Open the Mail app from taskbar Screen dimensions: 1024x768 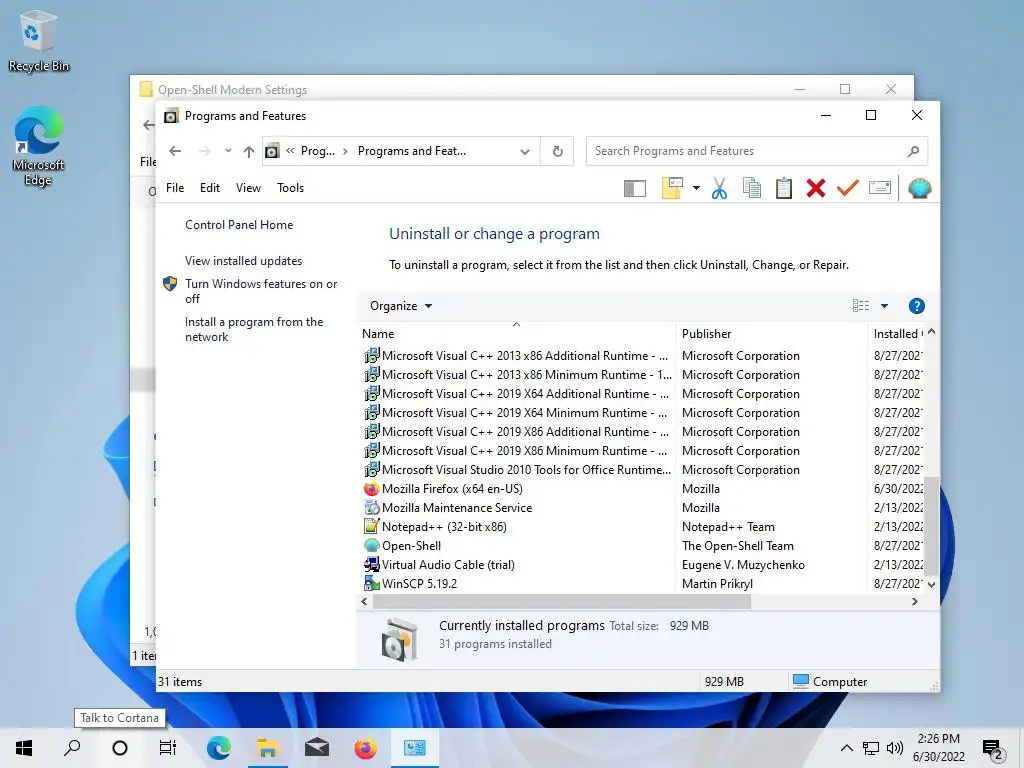pyautogui.click(x=317, y=748)
